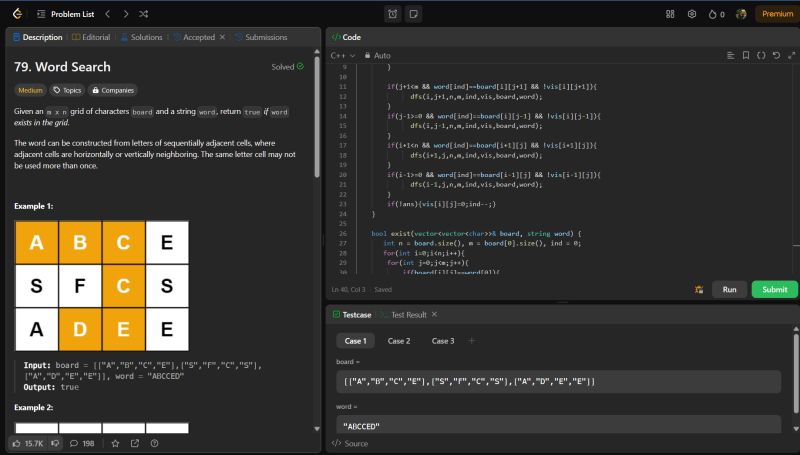Click the Run button
Screen dimensions: 800x455
point(729,289)
